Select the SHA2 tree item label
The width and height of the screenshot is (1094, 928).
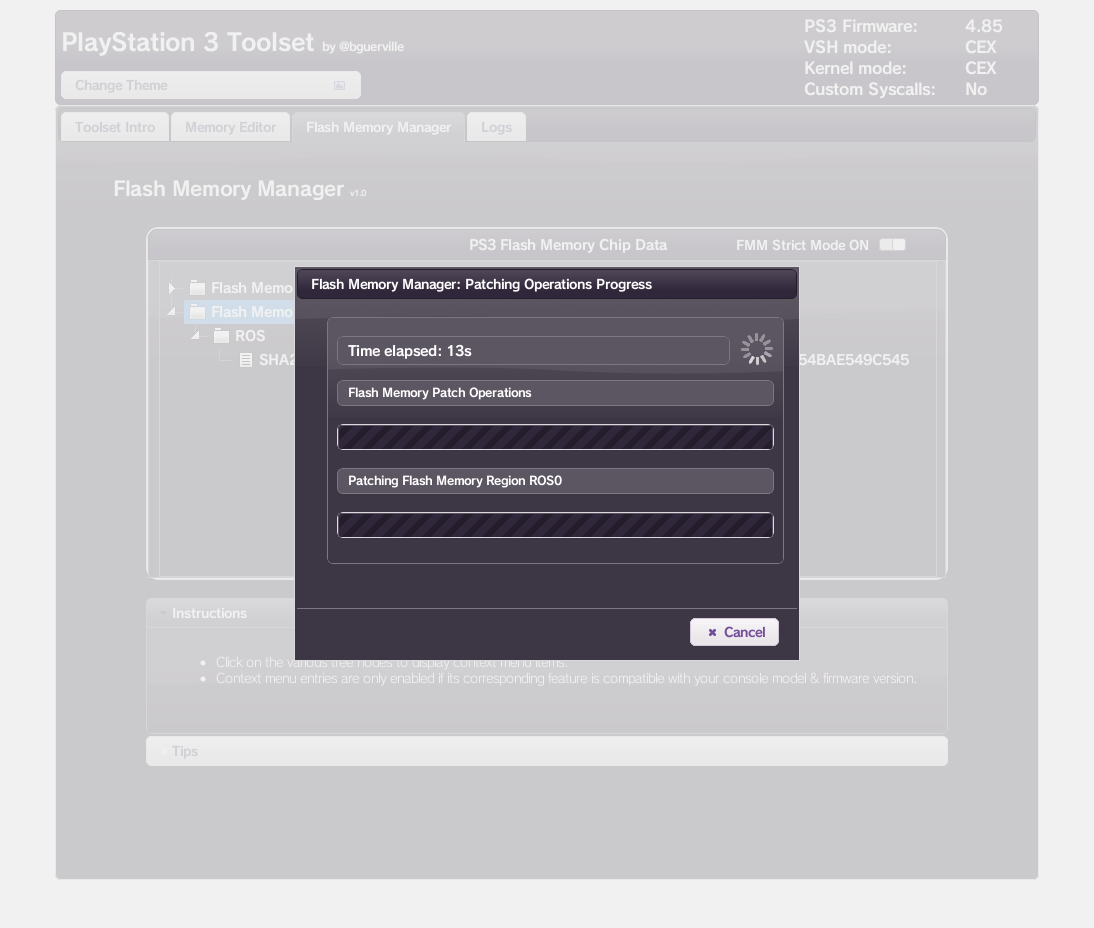[277, 360]
